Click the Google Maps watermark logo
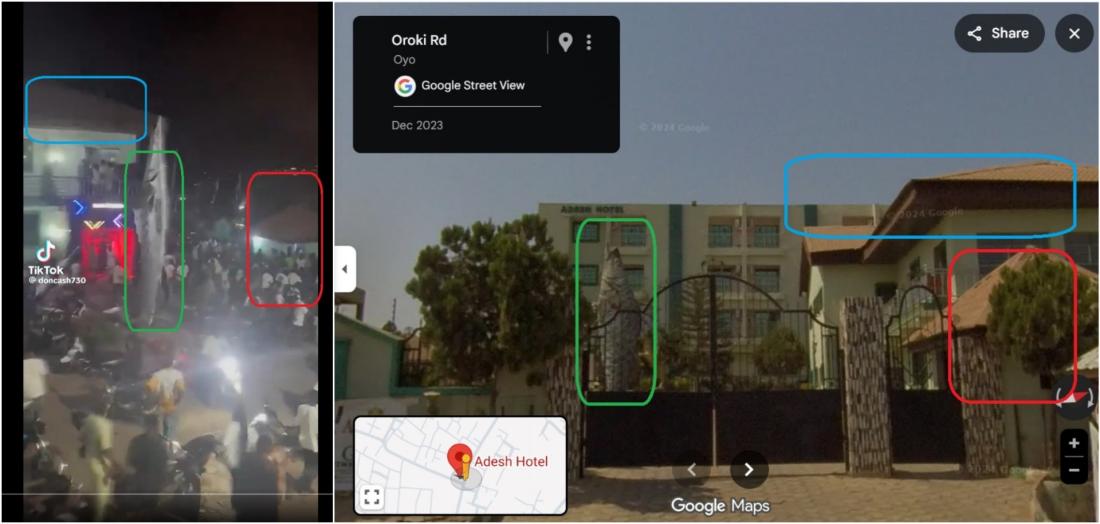 pos(720,505)
